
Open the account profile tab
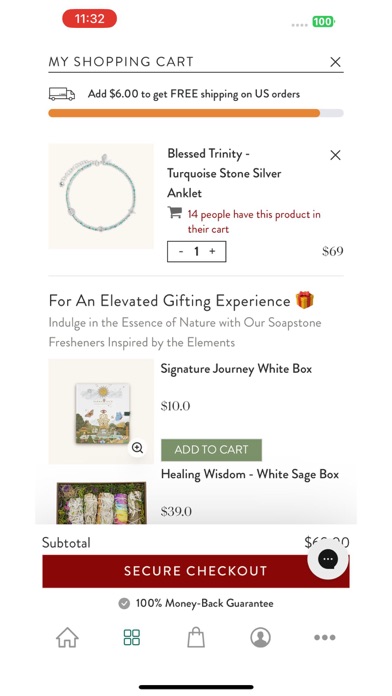coord(261,637)
